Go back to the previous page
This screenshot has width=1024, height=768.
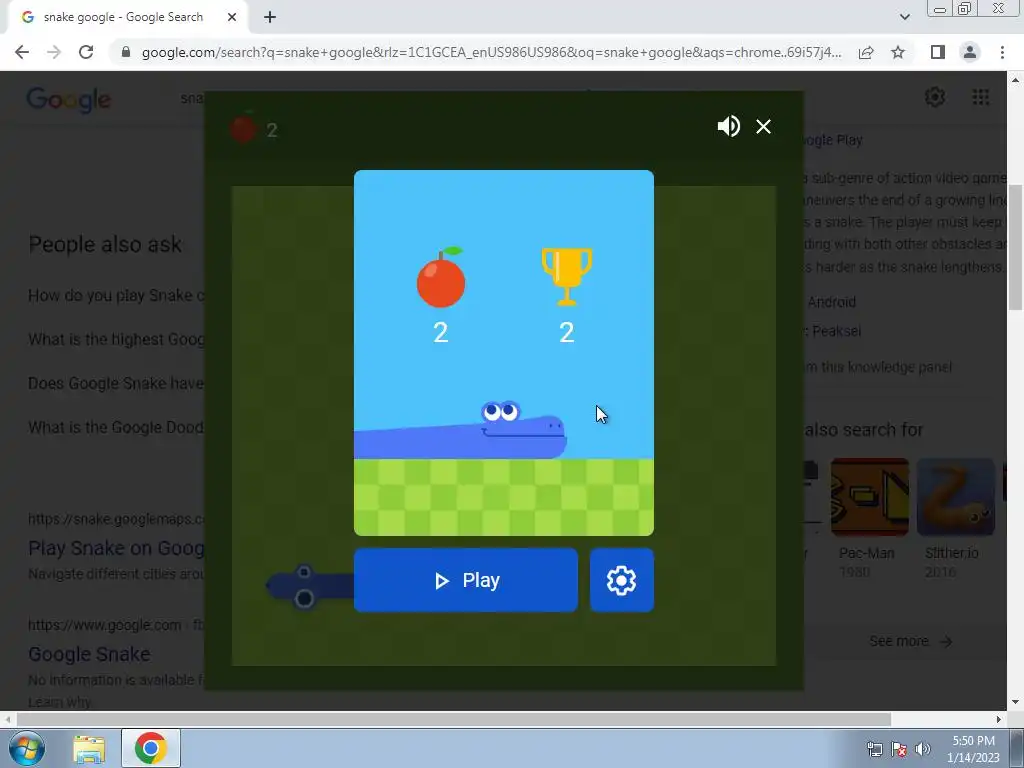click(22, 52)
